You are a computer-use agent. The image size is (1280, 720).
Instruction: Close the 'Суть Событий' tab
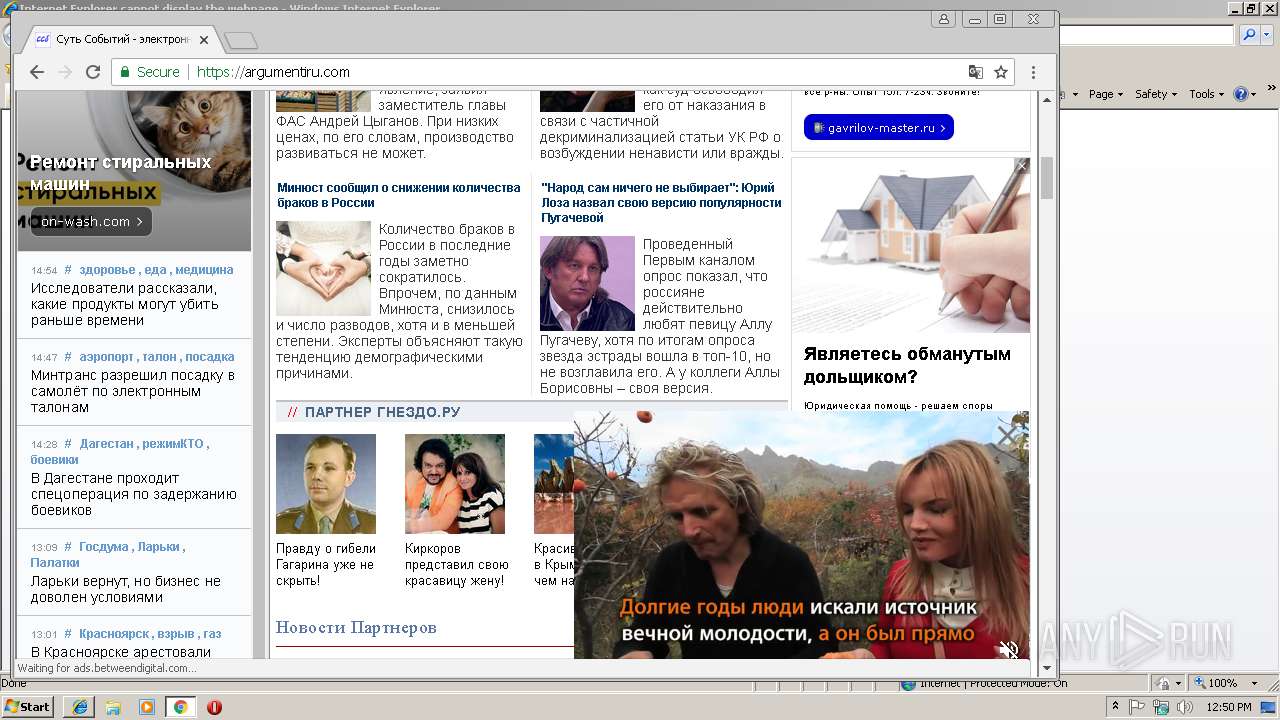[204, 40]
